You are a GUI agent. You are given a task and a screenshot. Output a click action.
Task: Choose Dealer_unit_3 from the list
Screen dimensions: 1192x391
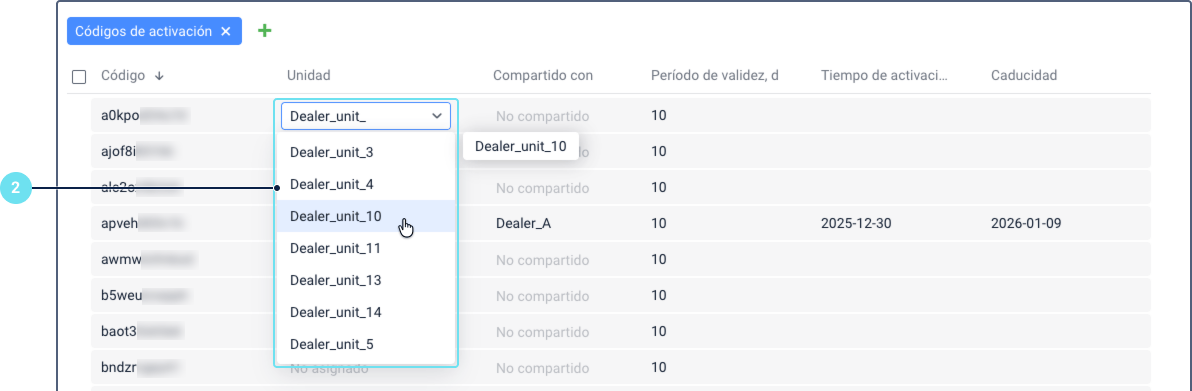[x=366, y=152]
